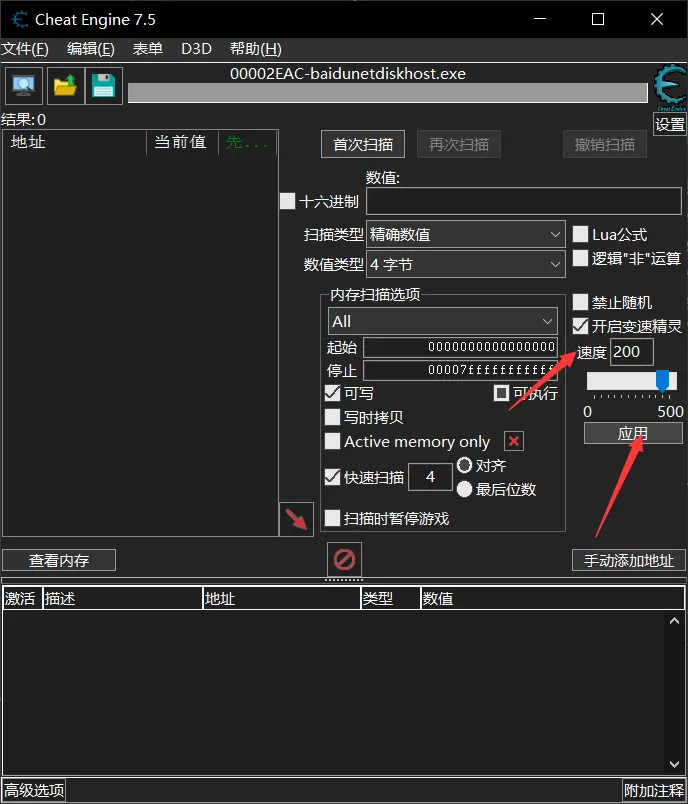
Task: Click the red circle clear-list icon
Action: (345, 558)
